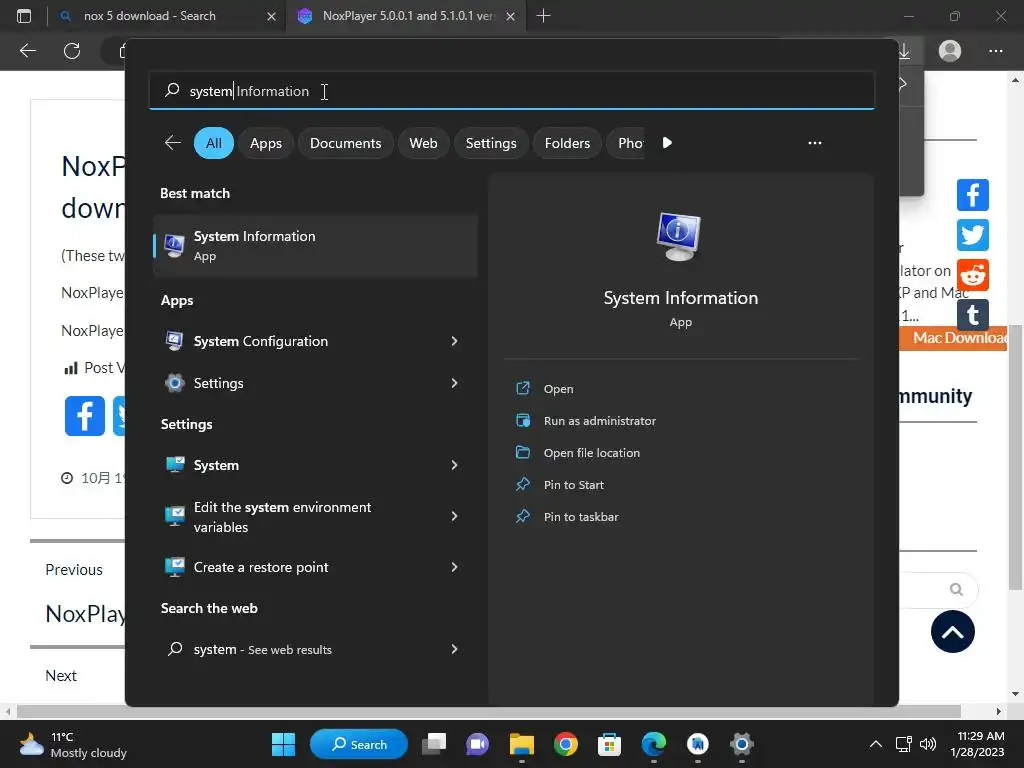Open Microsoft Store from the taskbar
Viewport: 1024px width, 768px height.
tap(609, 744)
